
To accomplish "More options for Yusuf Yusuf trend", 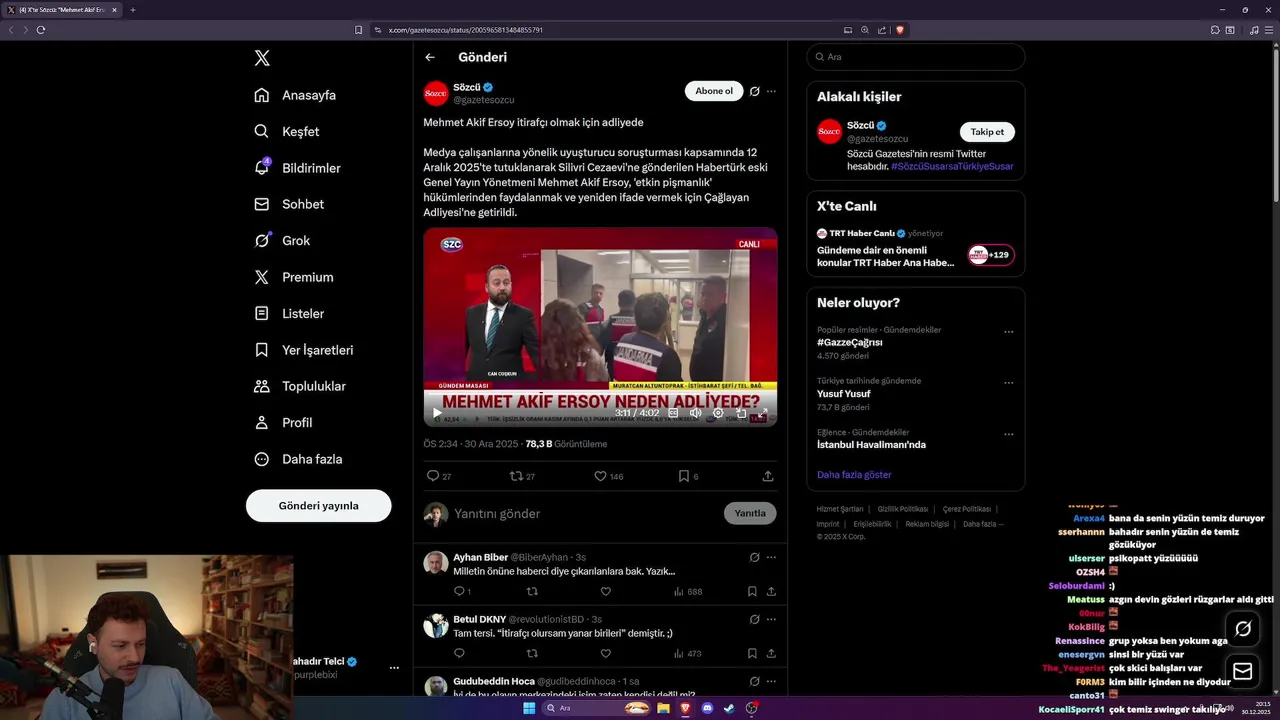I will point(1008,383).
